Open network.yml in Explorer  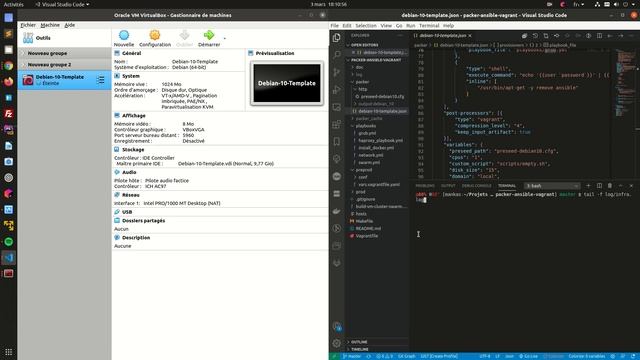click(x=371, y=155)
